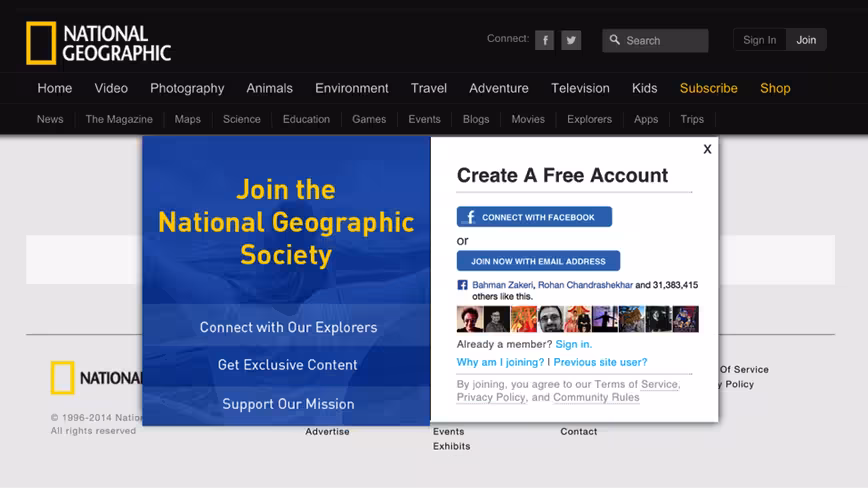Screen dimensions: 868x488
Task: Open the Events footer link
Action: pyautogui.click(x=448, y=432)
